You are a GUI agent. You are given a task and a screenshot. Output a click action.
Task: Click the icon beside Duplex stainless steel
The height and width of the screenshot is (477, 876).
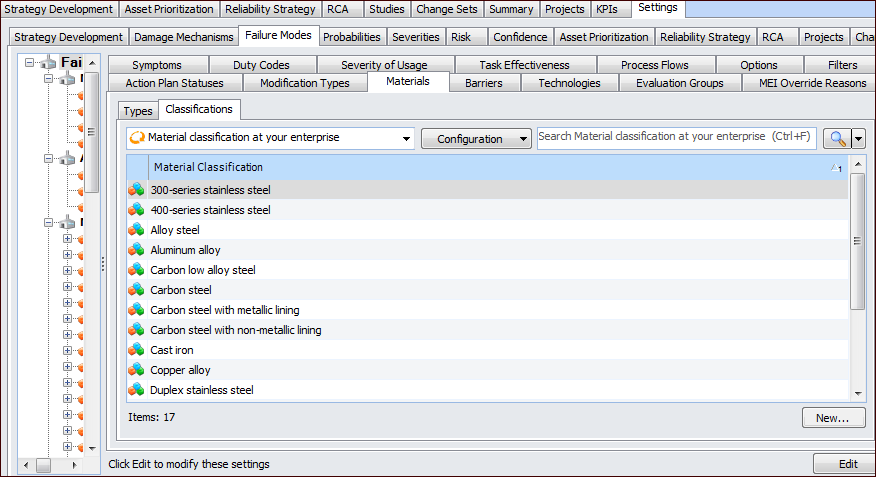click(x=136, y=390)
